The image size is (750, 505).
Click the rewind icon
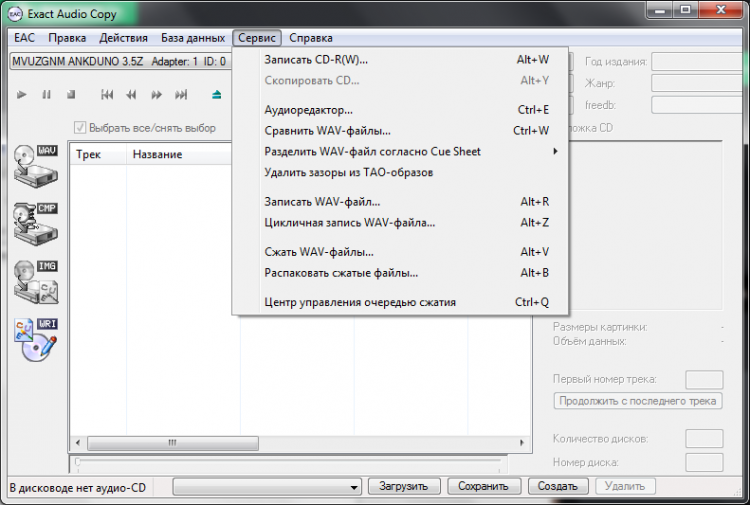coord(131,95)
